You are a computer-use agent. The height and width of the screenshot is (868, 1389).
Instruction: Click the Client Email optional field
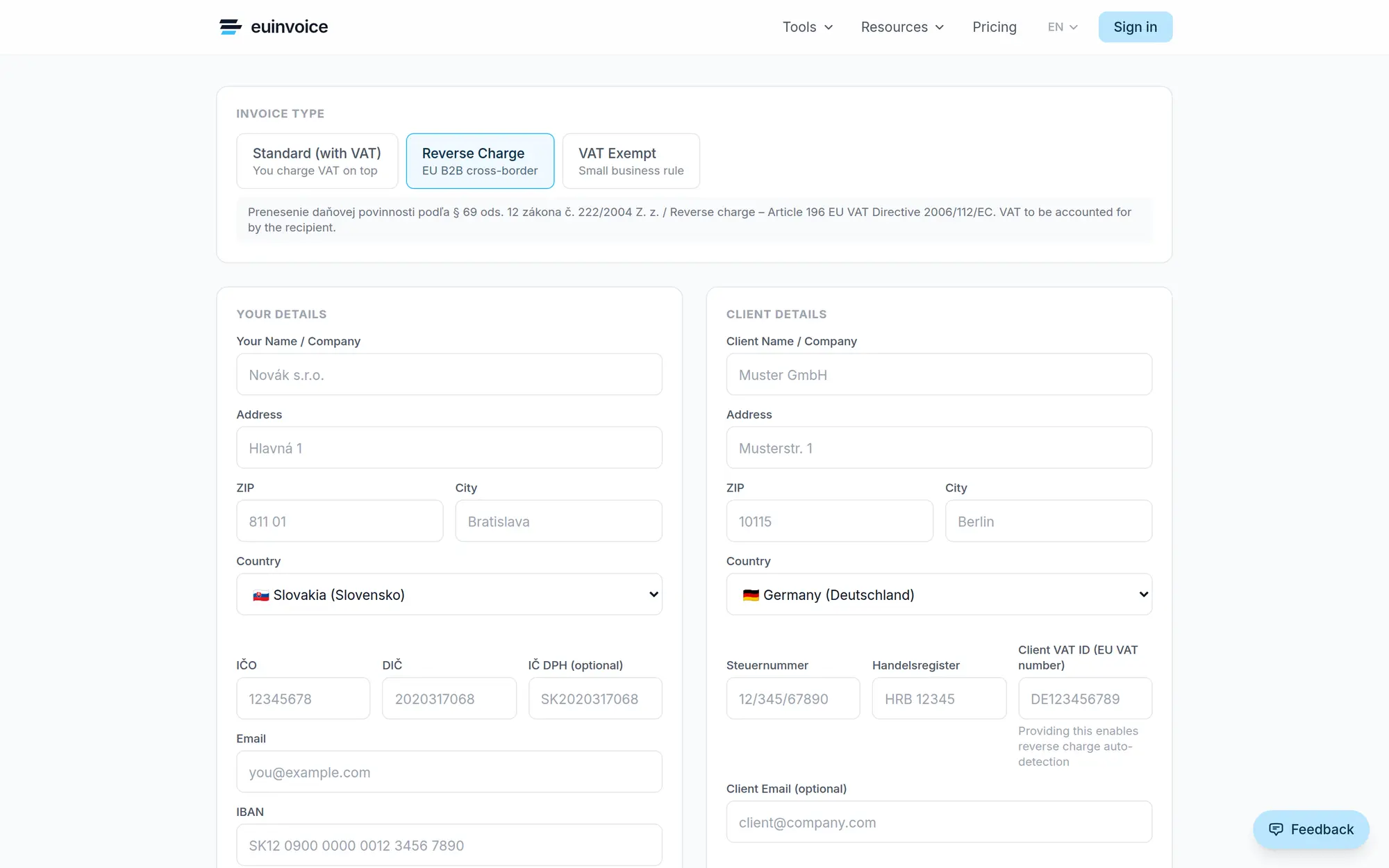(x=939, y=822)
